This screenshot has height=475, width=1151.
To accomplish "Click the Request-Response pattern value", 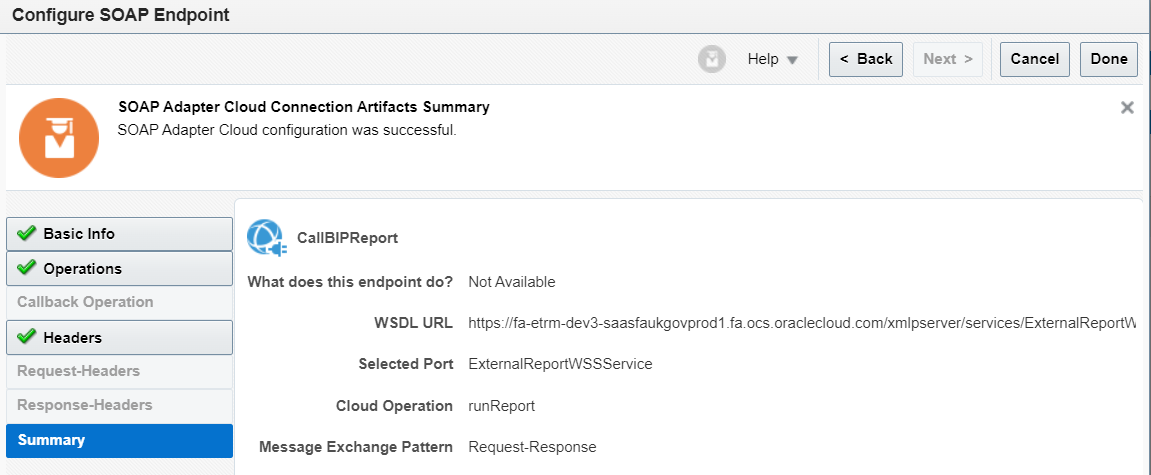I will pyautogui.click(x=532, y=446).
